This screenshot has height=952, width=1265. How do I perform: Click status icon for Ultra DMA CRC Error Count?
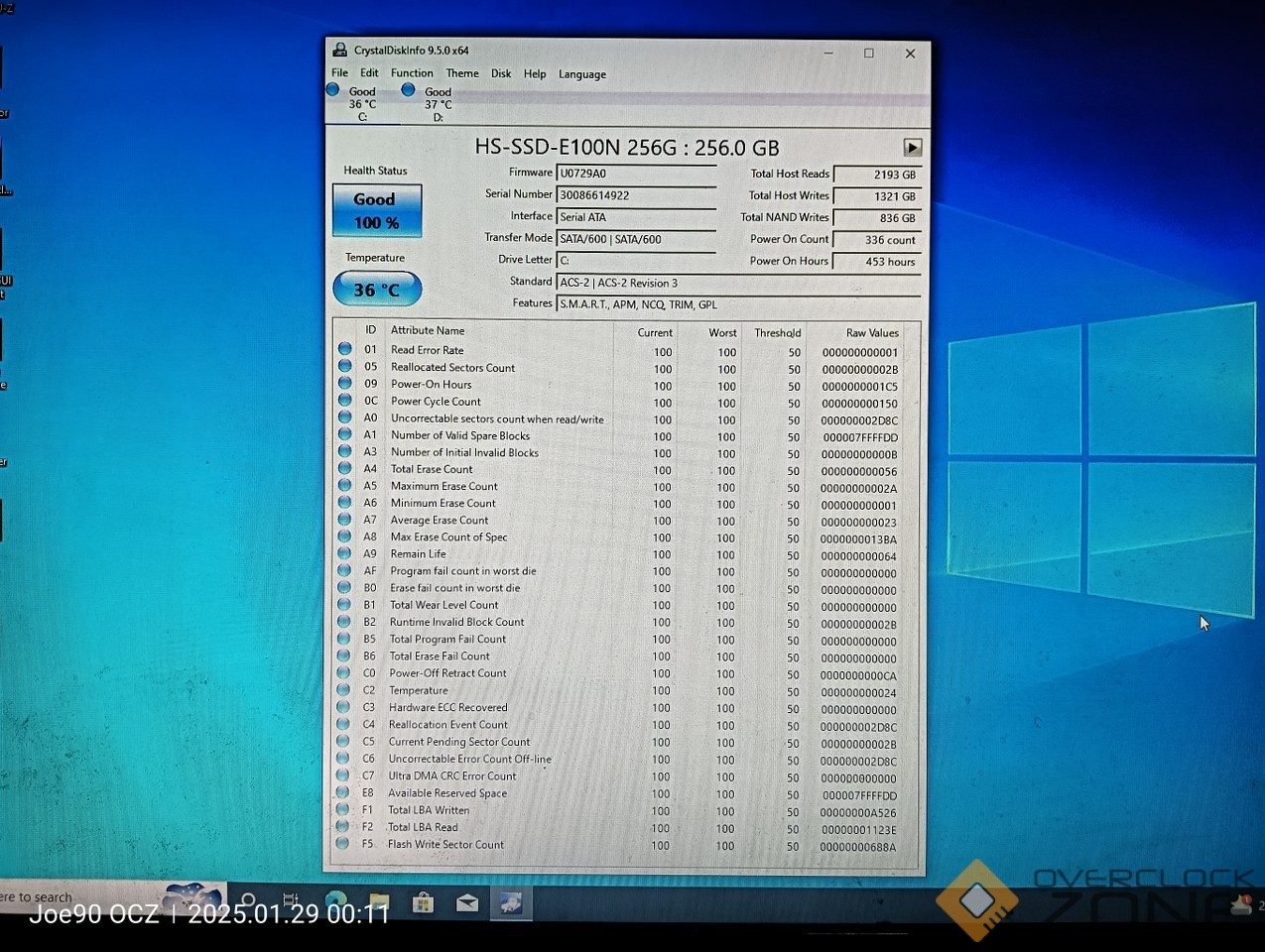(342, 775)
